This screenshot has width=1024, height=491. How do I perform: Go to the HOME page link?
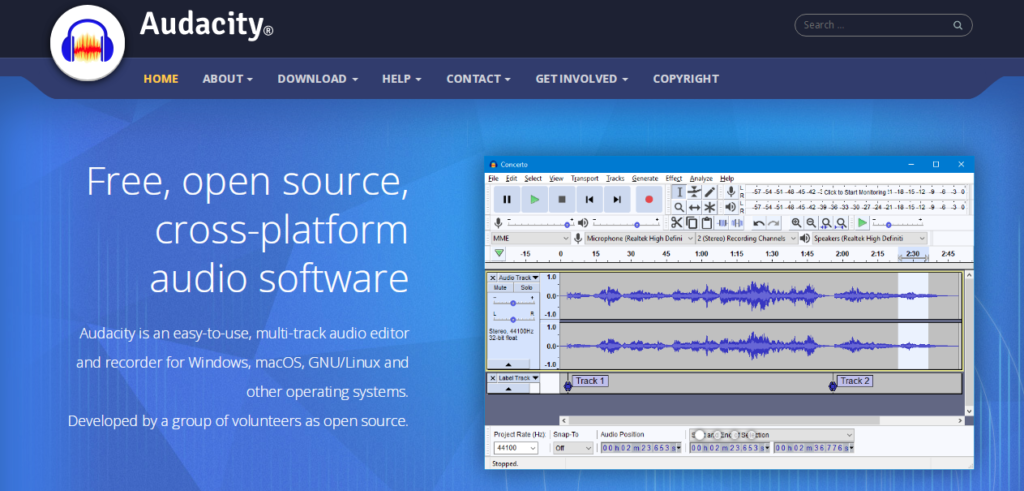coord(161,78)
